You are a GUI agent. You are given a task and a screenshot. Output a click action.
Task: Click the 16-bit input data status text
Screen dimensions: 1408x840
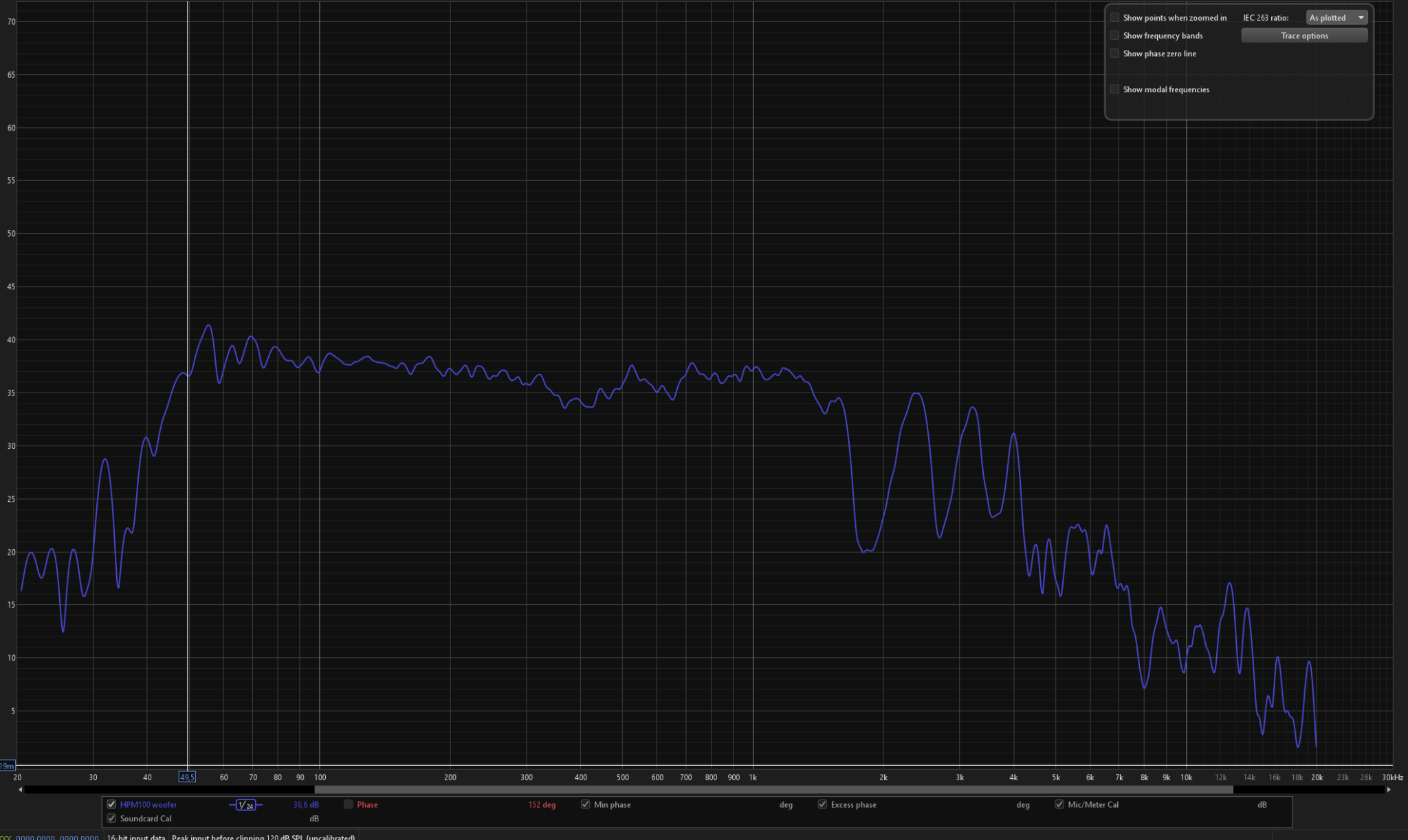point(136,837)
